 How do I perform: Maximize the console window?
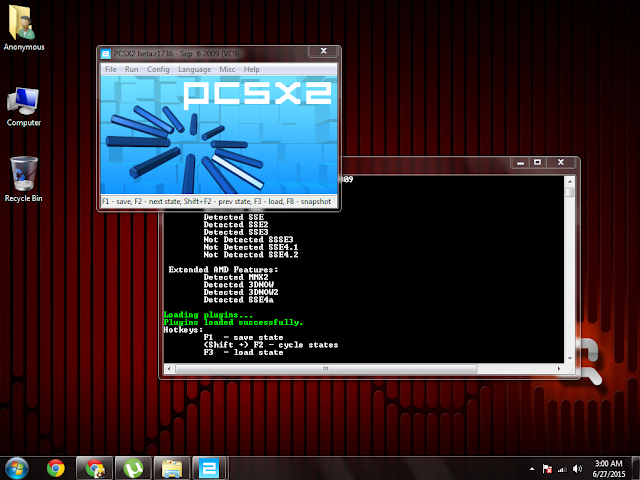[537, 162]
